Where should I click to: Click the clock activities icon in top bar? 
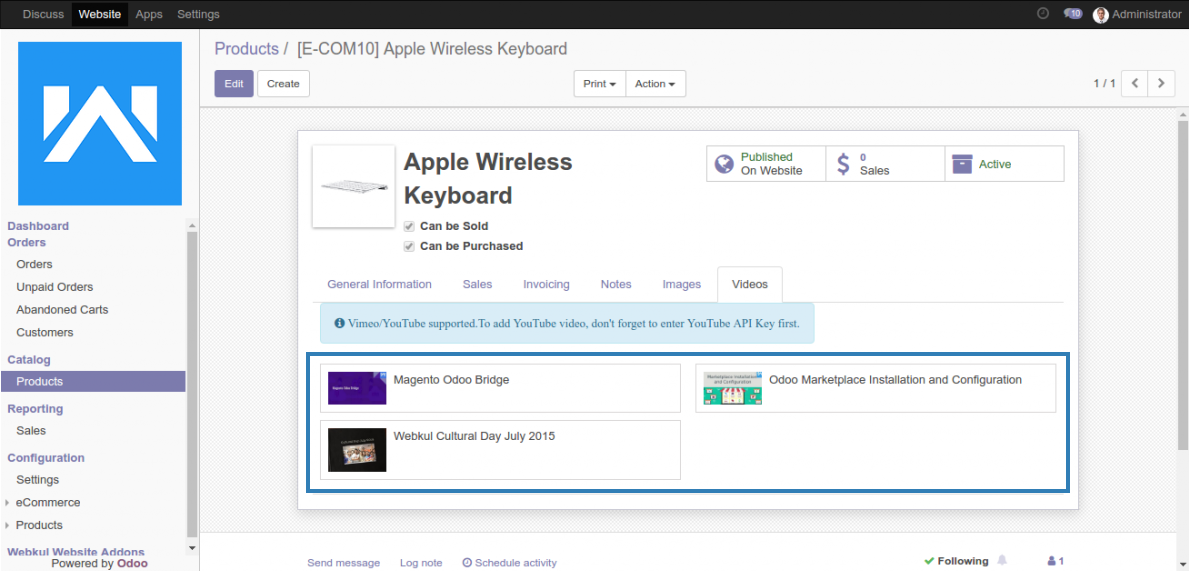1043,14
